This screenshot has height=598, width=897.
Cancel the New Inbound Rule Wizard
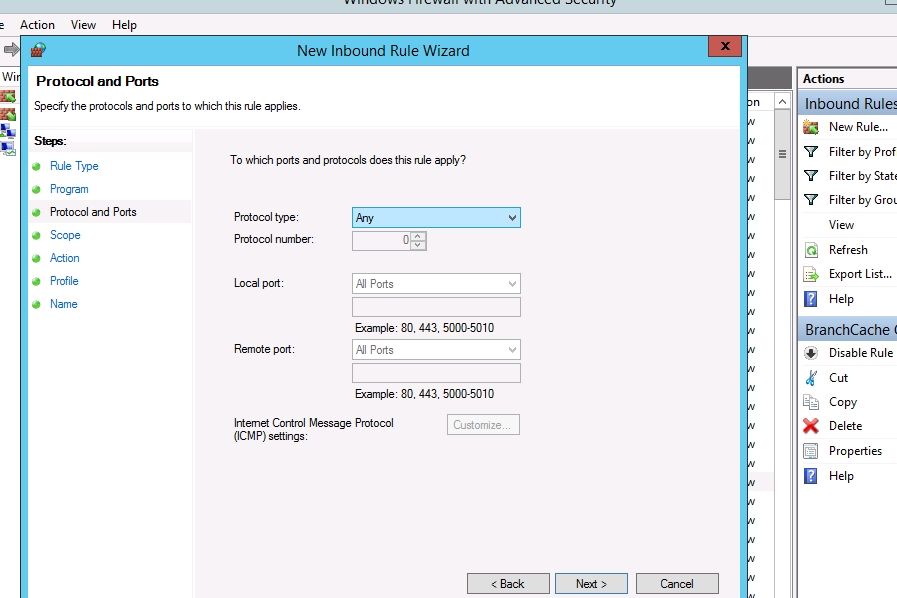click(676, 584)
